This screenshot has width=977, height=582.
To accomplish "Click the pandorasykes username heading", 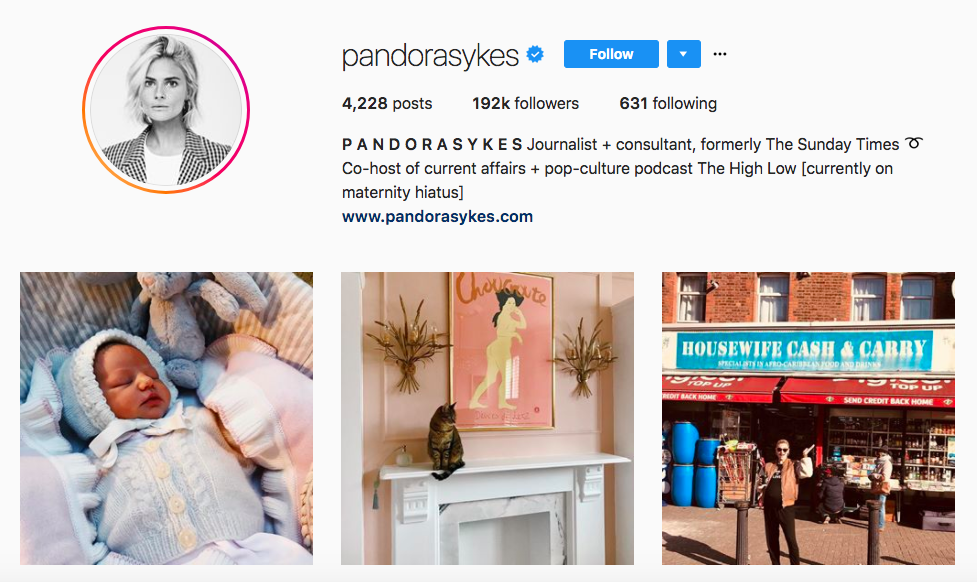I will coord(430,55).
